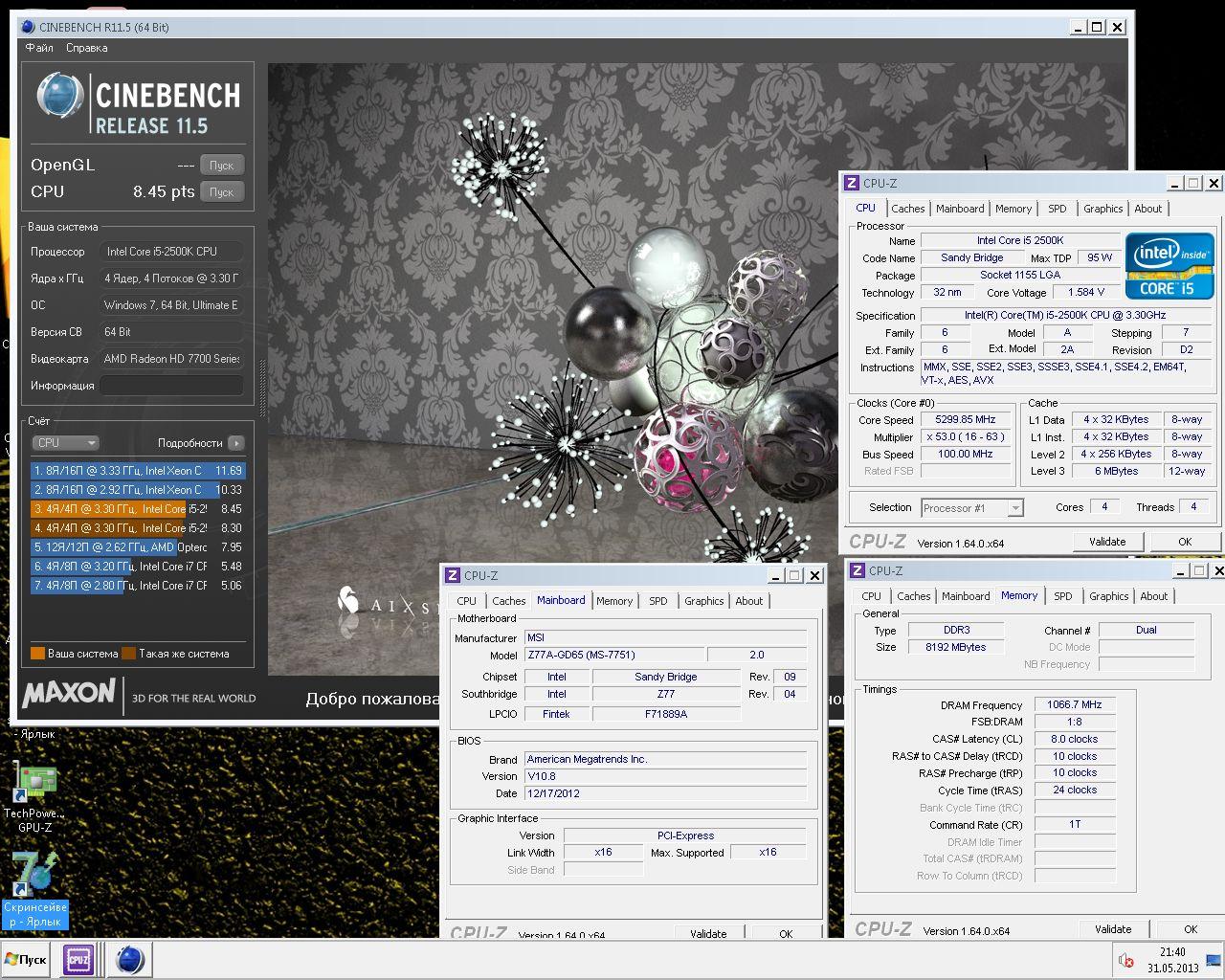Click the Core Speed value 5299.85 MHz
The width and height of the screenshot is (1225, 980).
point(967,419)
